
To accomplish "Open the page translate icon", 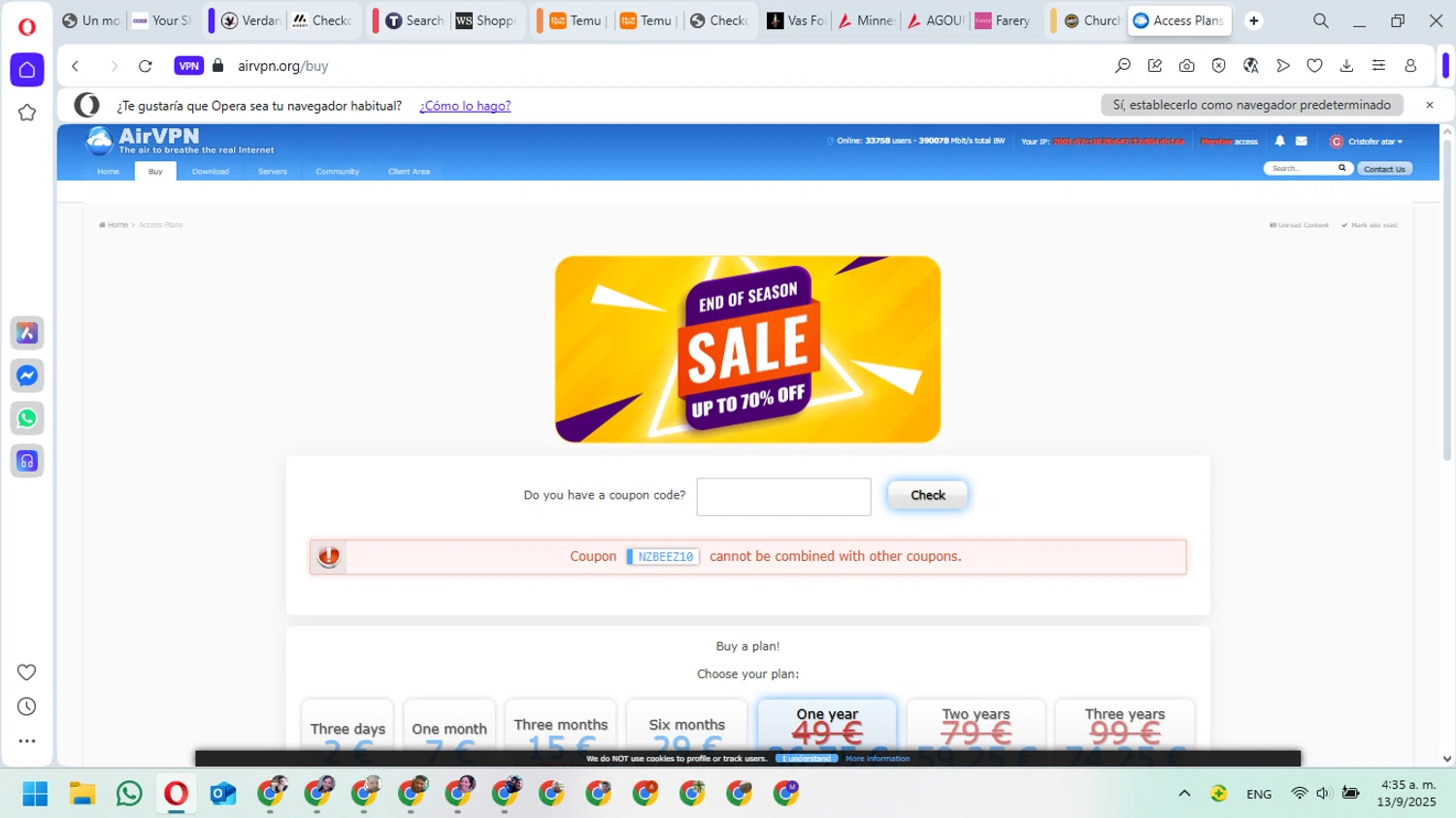I will click(1251, 66).
